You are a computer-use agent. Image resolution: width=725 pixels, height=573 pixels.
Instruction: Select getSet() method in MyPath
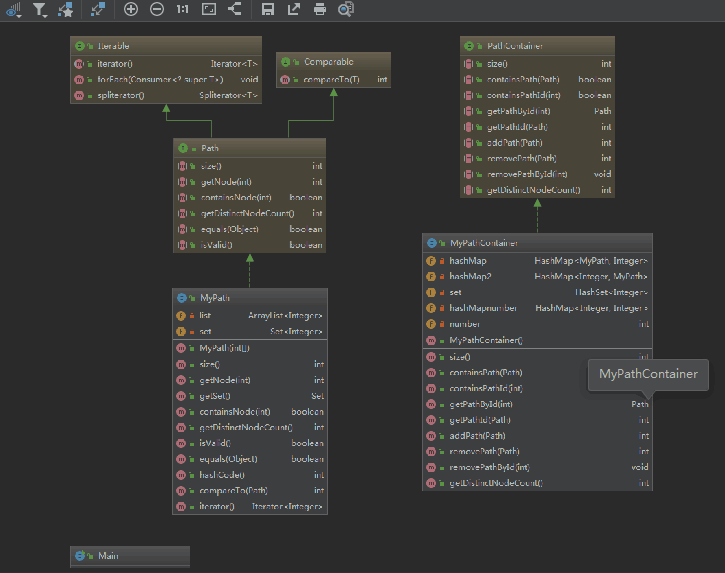(x=250, y=396)
